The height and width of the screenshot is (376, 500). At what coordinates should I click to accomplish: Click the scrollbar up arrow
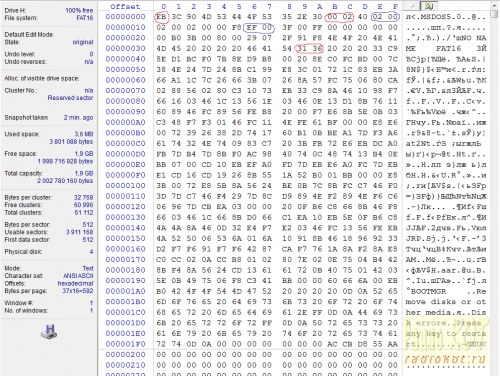point(494,6)
